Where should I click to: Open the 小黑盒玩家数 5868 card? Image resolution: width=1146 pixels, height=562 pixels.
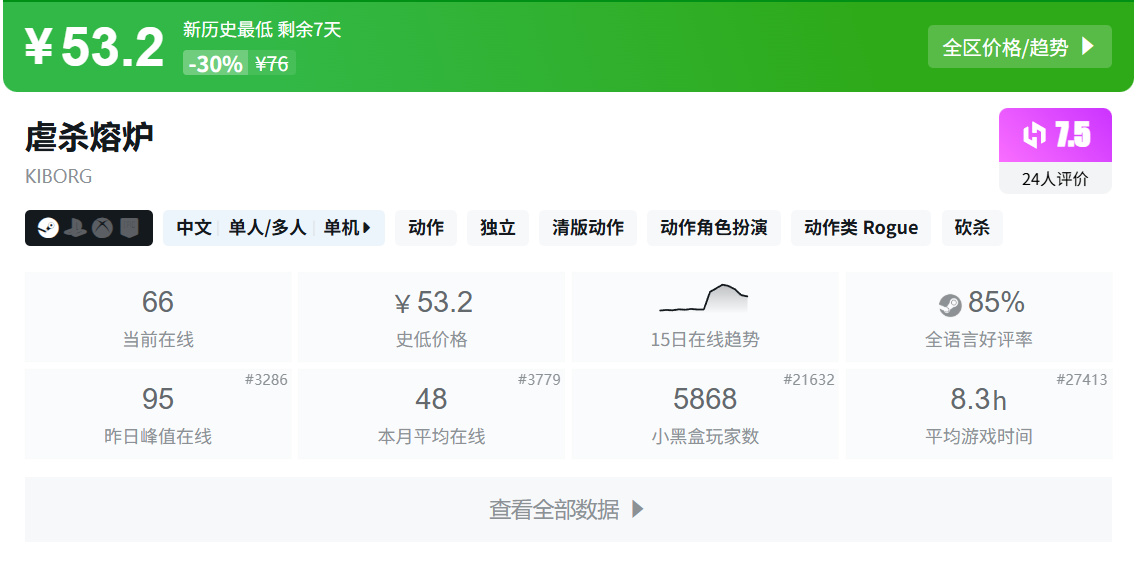[x=705, y=414]
